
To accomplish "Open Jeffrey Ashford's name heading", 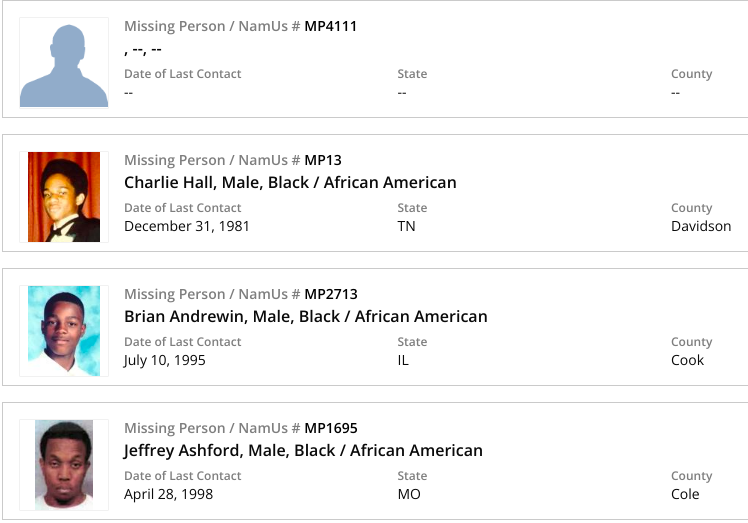I will (303, 451).
